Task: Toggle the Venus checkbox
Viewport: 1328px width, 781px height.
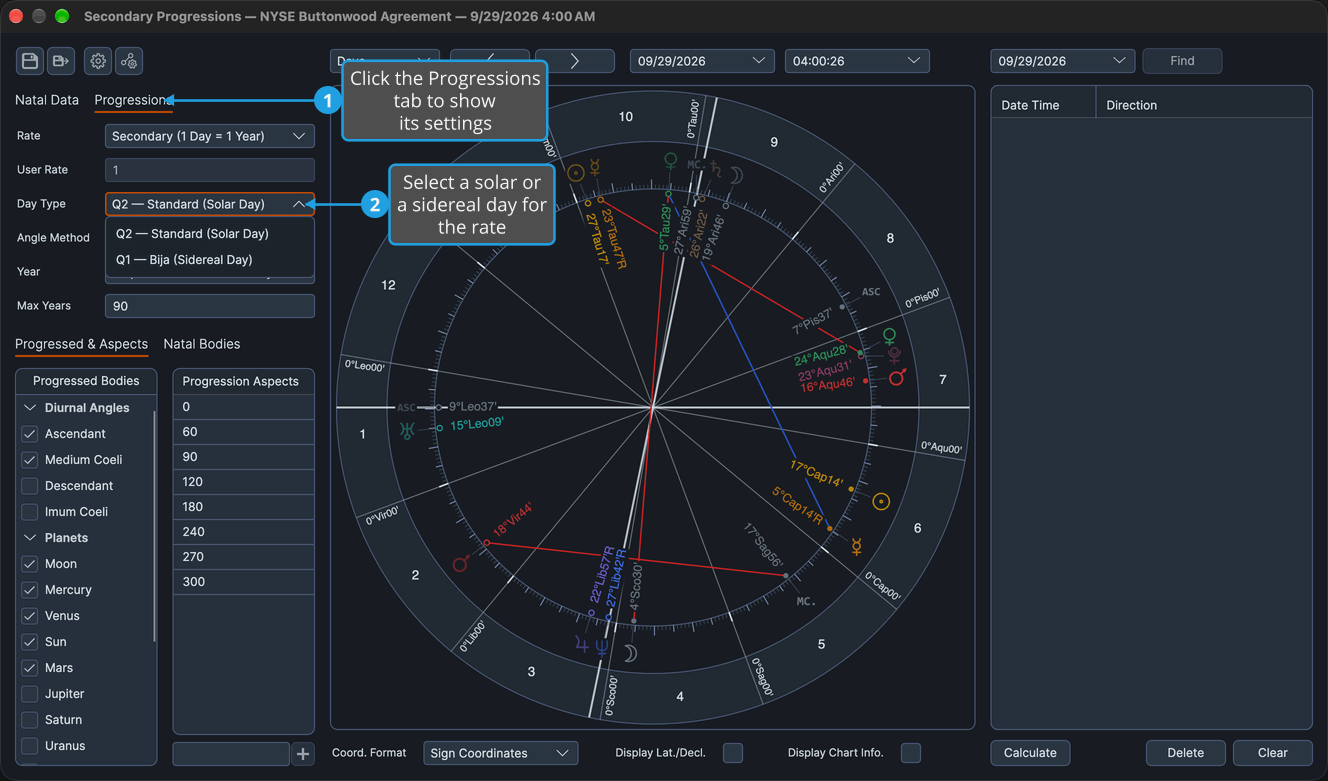Action: (x=30, y=616)
